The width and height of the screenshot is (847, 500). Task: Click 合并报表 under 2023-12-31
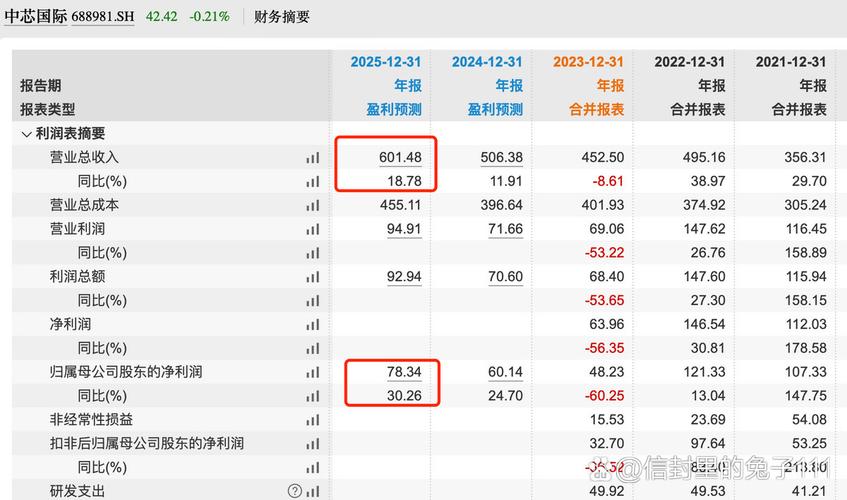tap(596, 109)
